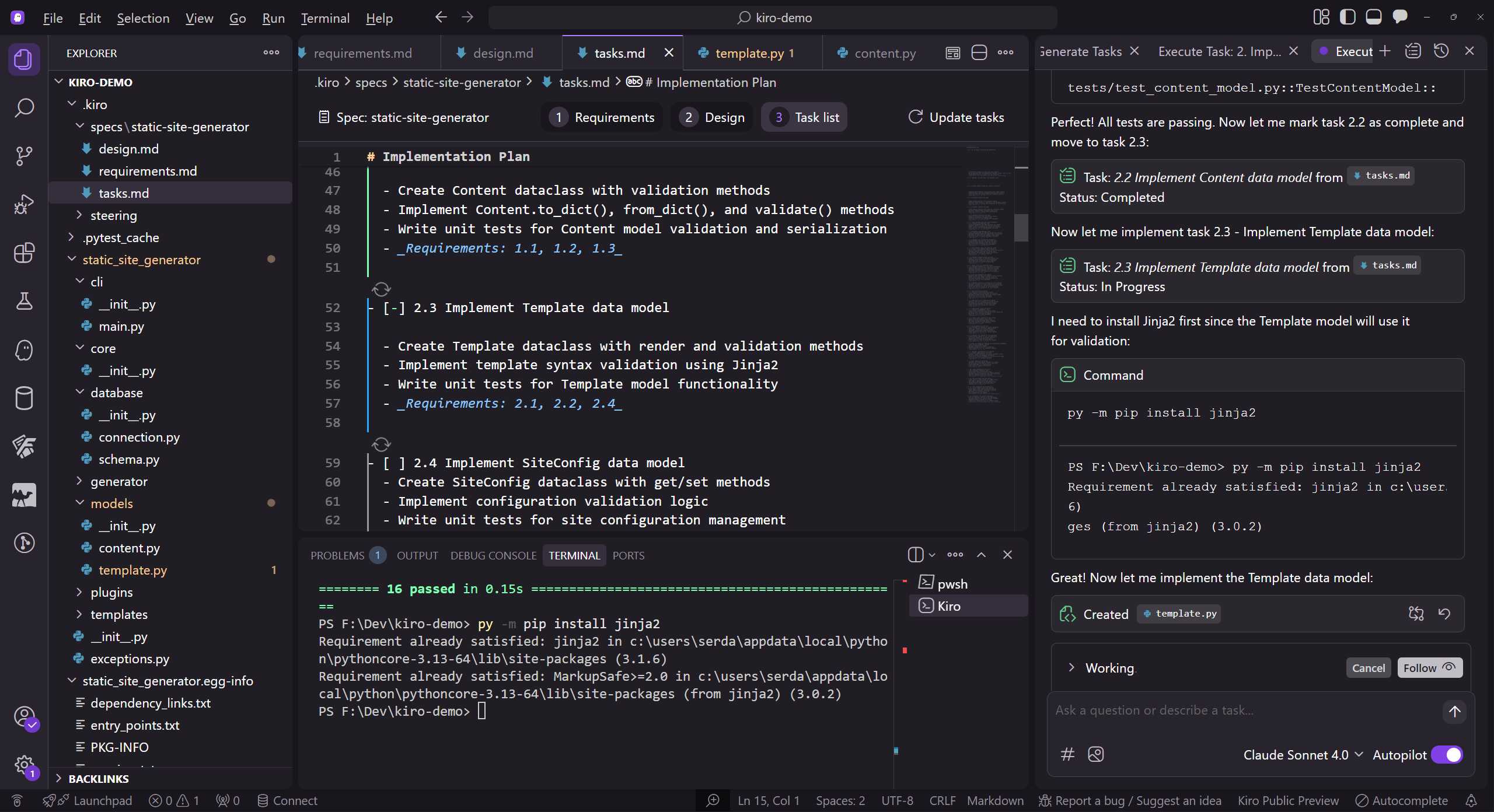Viewport: 1494px width, 812px height.
Task: Disable the Autopilot toggle
Action: [1448, 754]
